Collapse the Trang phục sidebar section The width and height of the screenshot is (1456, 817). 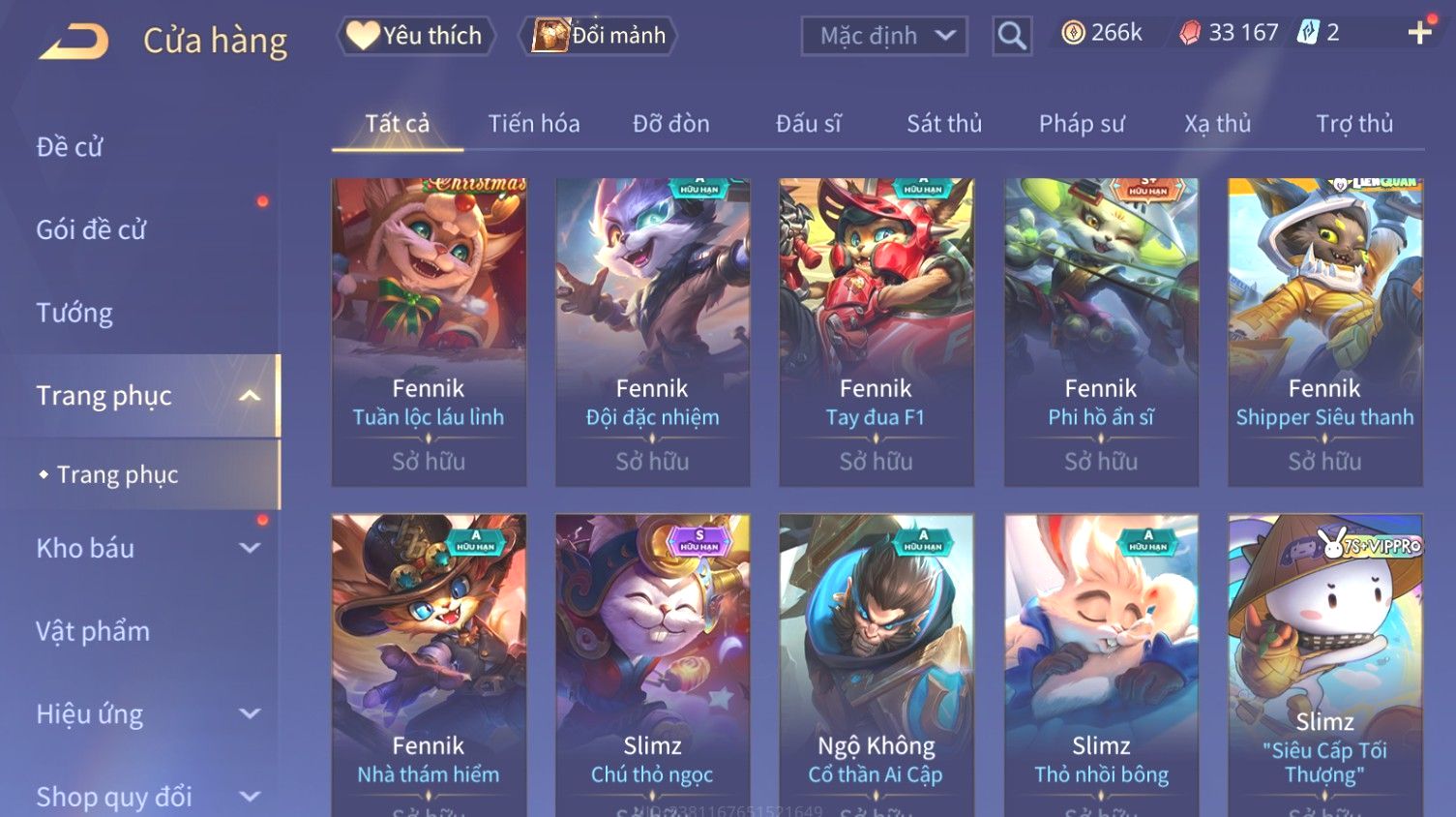pos(250,396)
